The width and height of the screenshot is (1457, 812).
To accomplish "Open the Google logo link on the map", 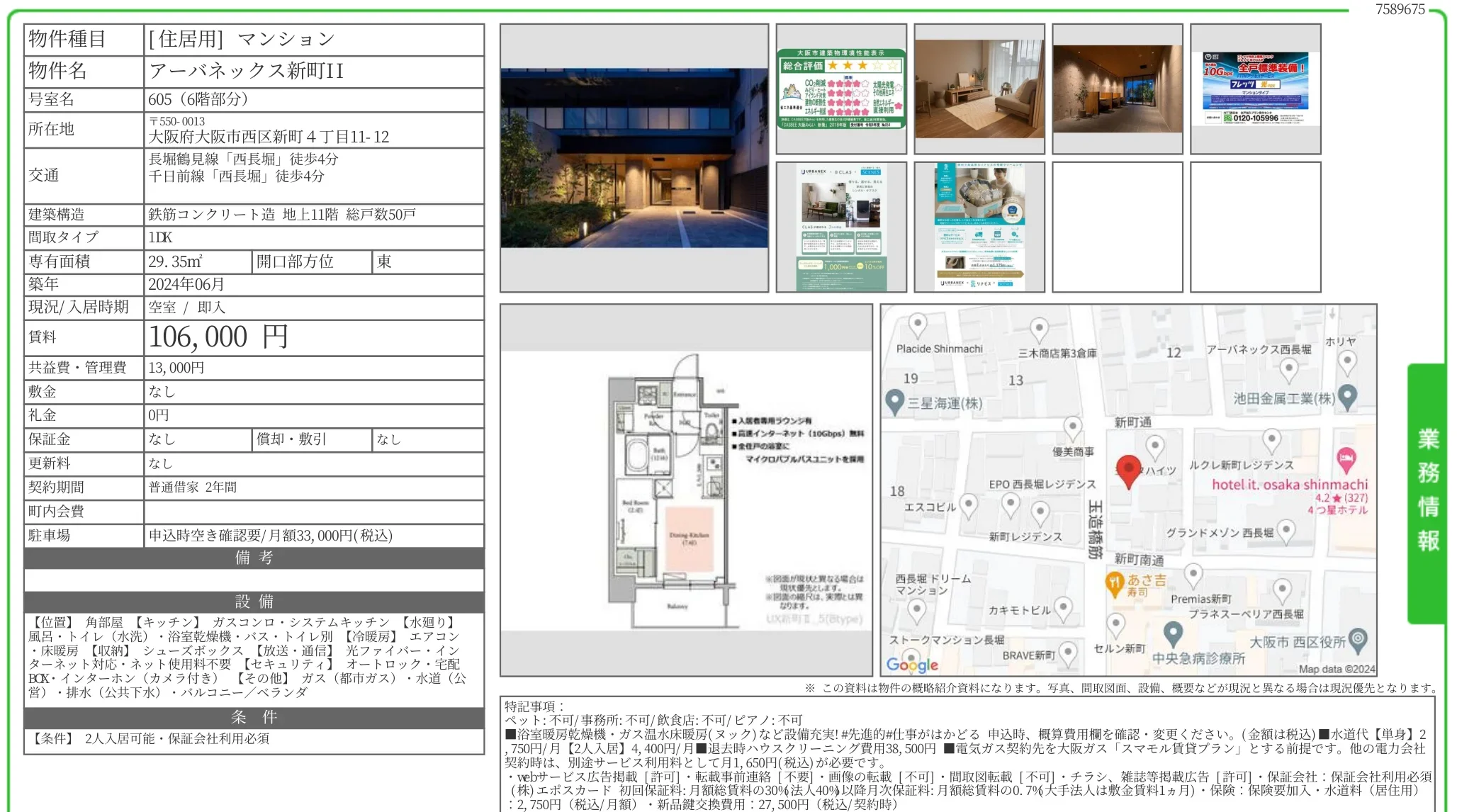I will (x=913, y=665).
